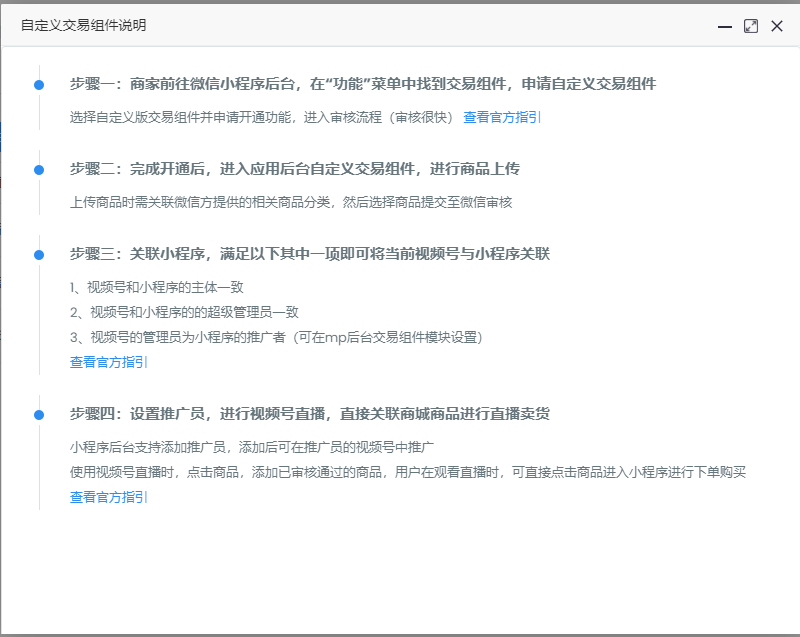The image size is (800, 637).
Task: Click the blue dot for 步骤四
Action: click(39, 415)
